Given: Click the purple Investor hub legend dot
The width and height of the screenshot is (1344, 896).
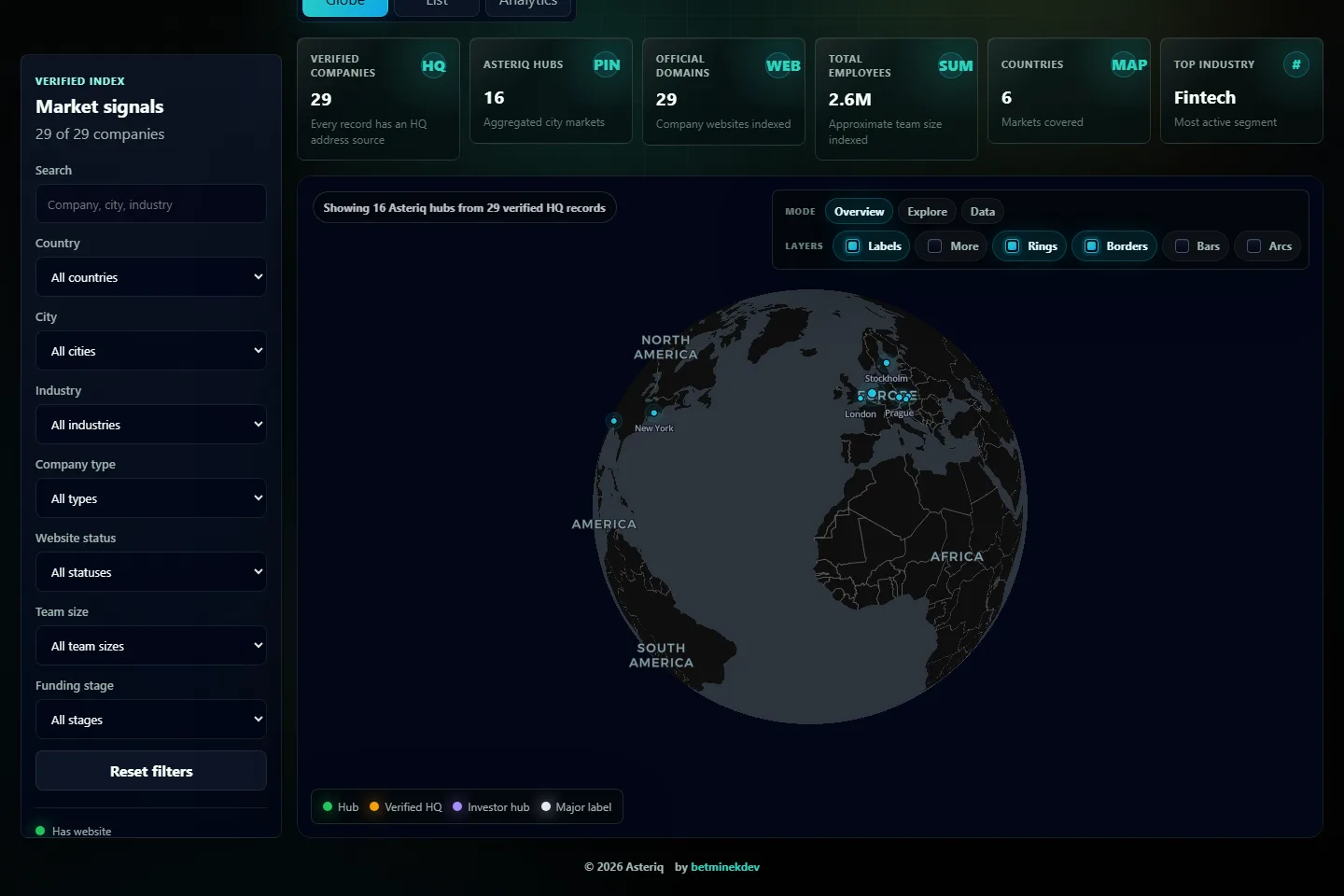Looking at the screenshot, I should tap(457, 806).
